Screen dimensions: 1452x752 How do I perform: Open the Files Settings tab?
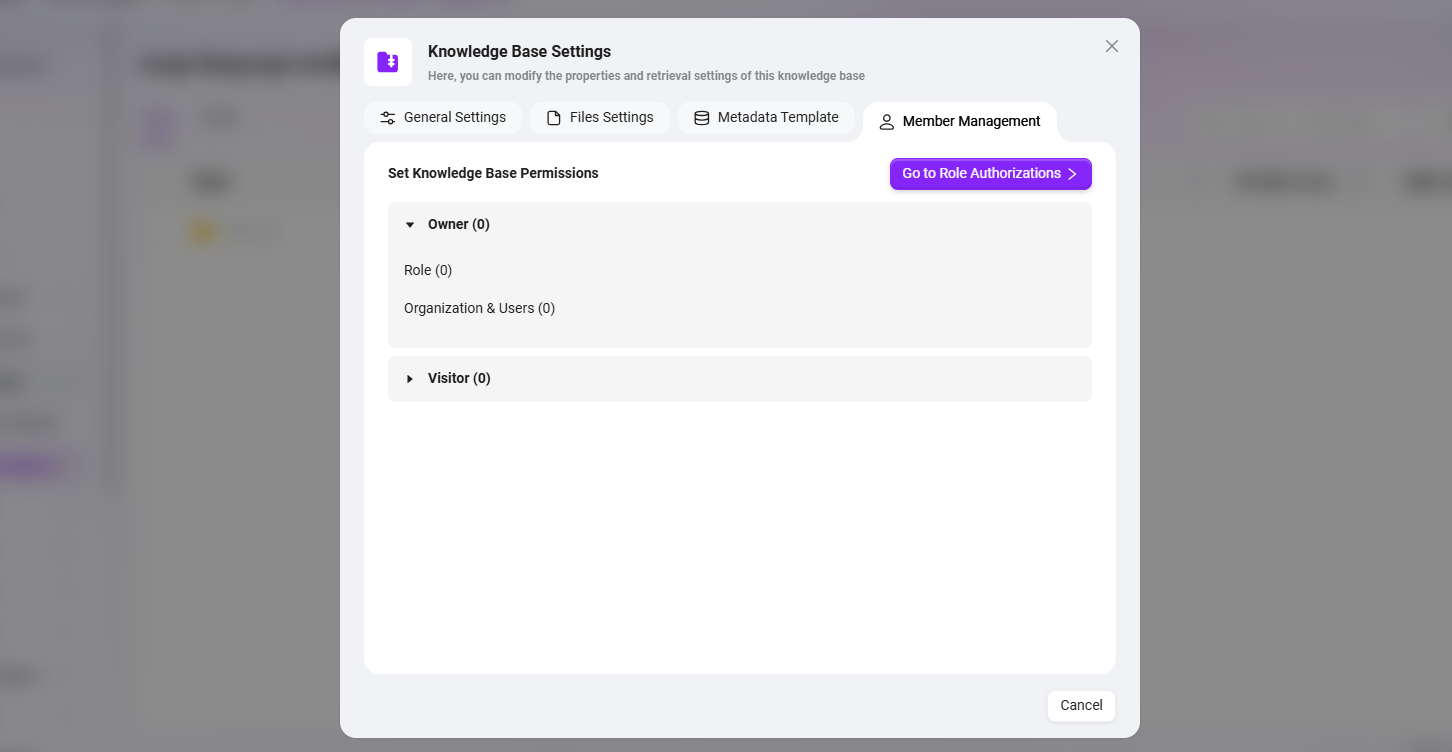(x=611, y=117)
